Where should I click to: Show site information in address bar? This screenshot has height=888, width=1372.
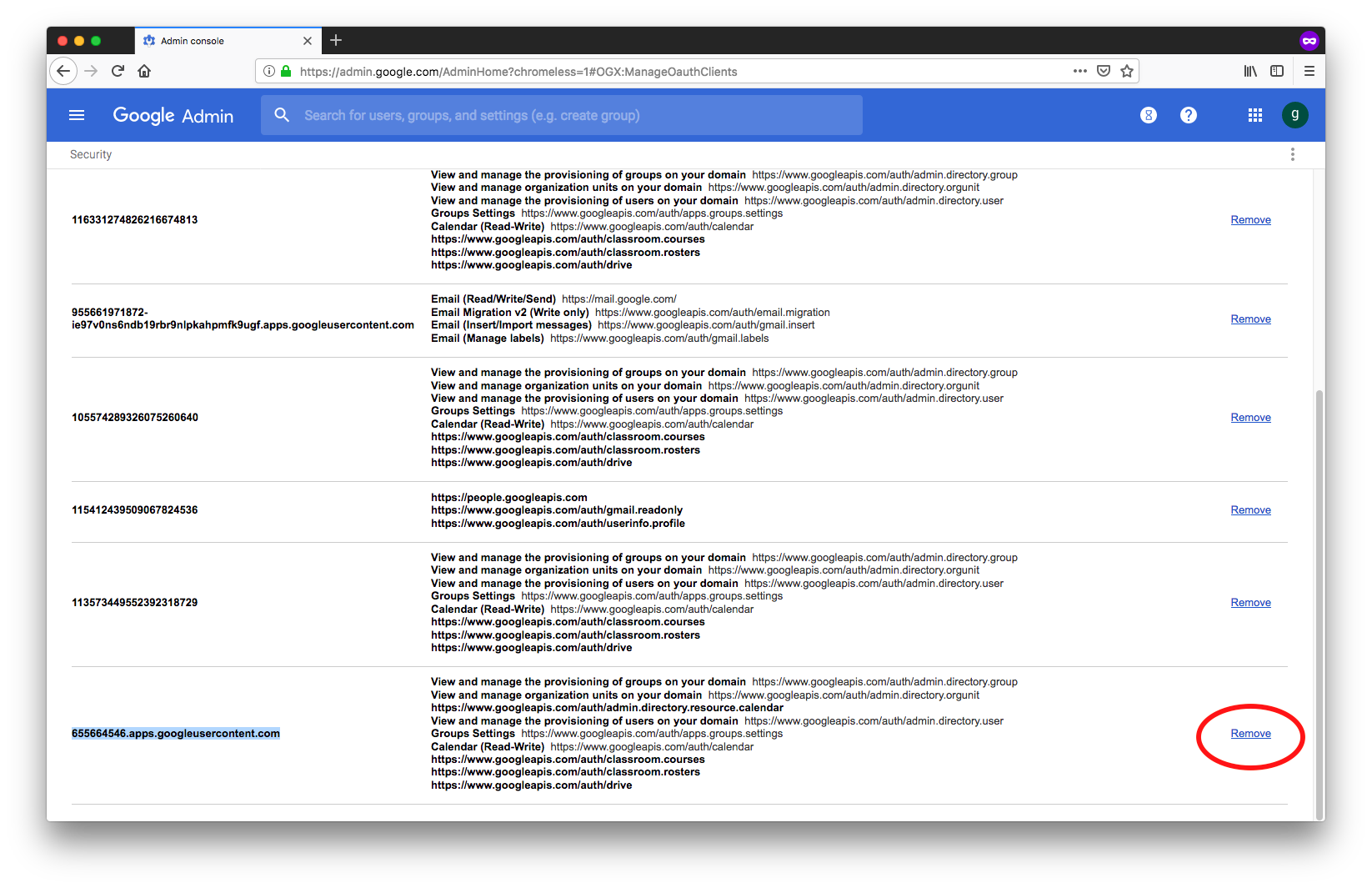tap(268, 72)
